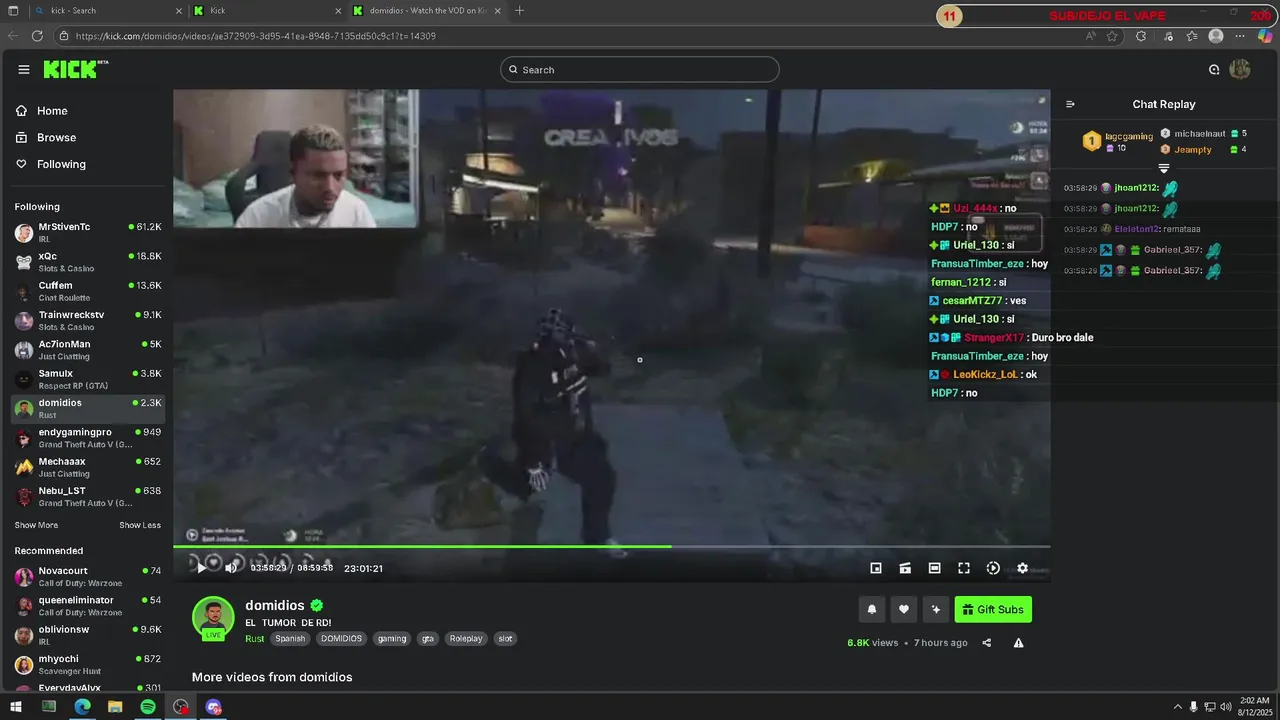Open oblivionsw recommended channel

pos(89,635)
